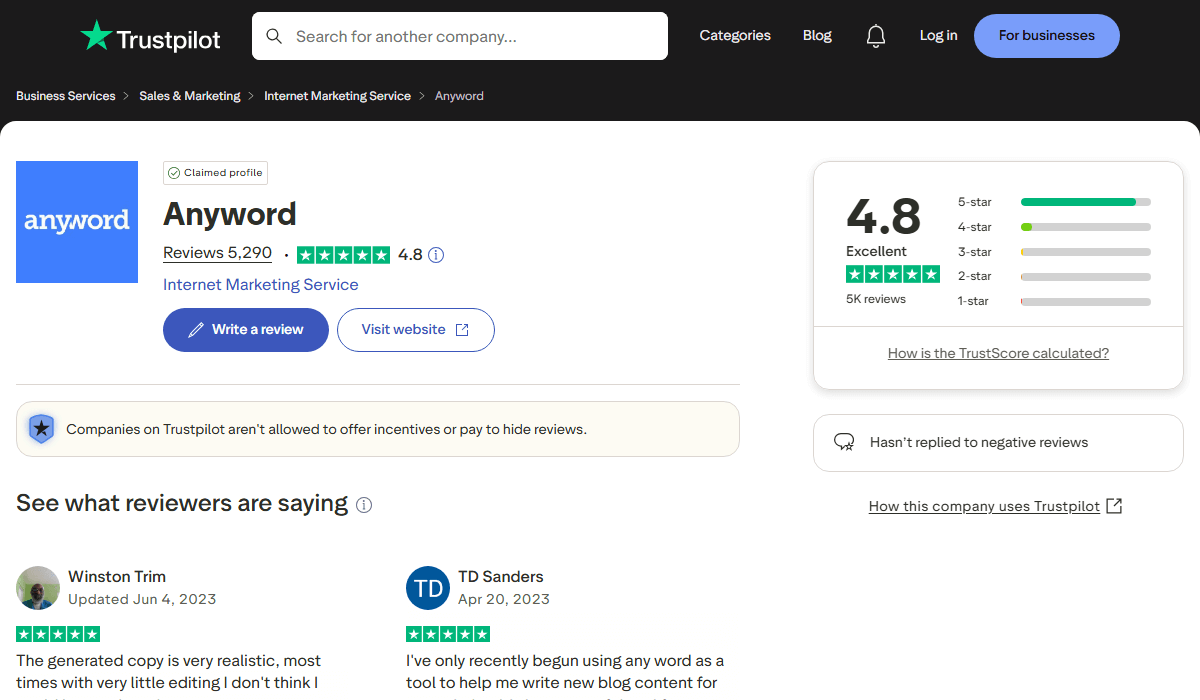Click the Trustpilot shield badge icon

coord(41,428)
